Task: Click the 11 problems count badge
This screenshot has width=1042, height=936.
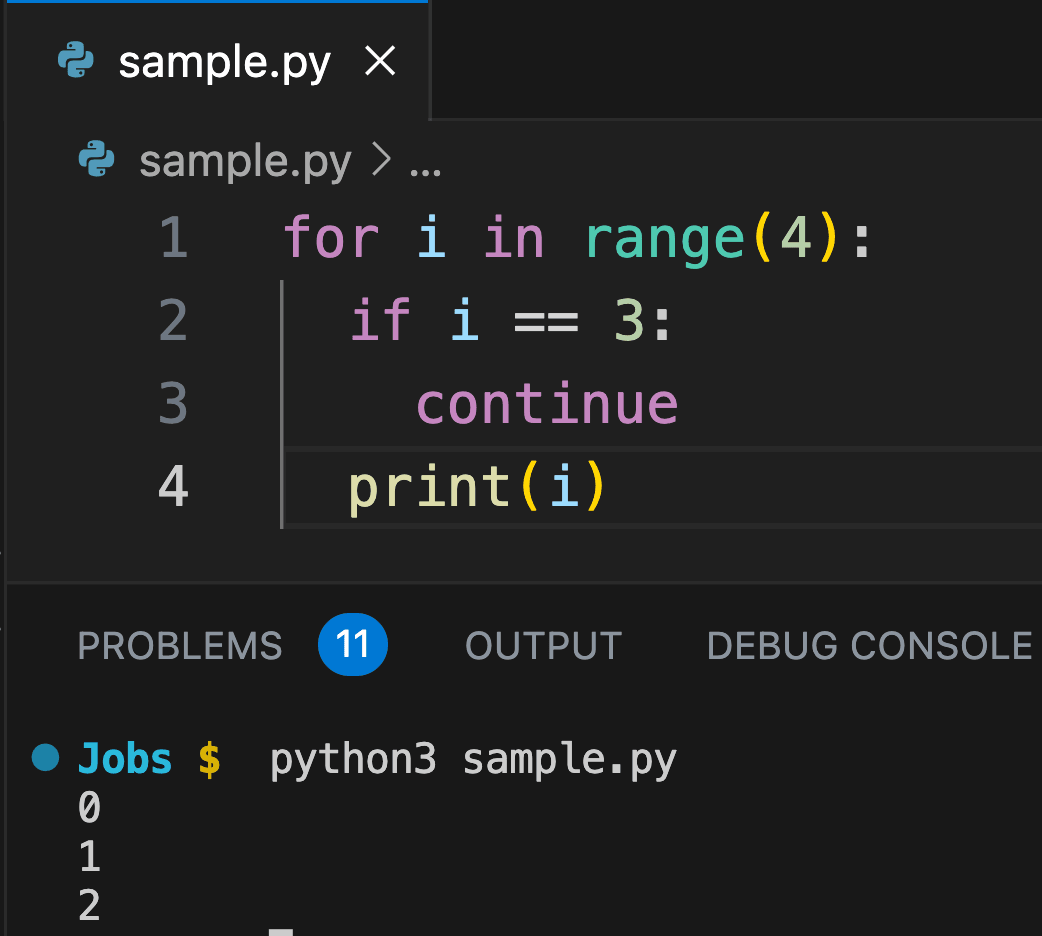Action: [x=352, y=646]
